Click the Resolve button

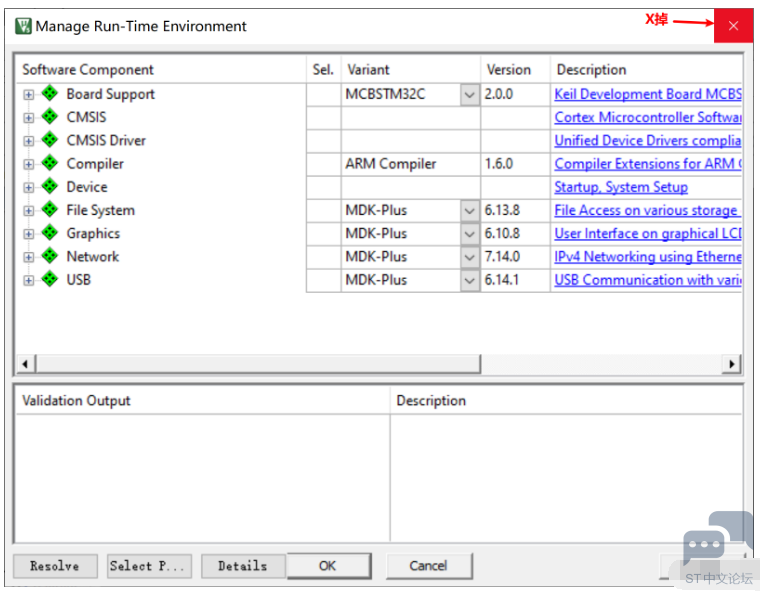pyautogui.click(x=55, y=566)
